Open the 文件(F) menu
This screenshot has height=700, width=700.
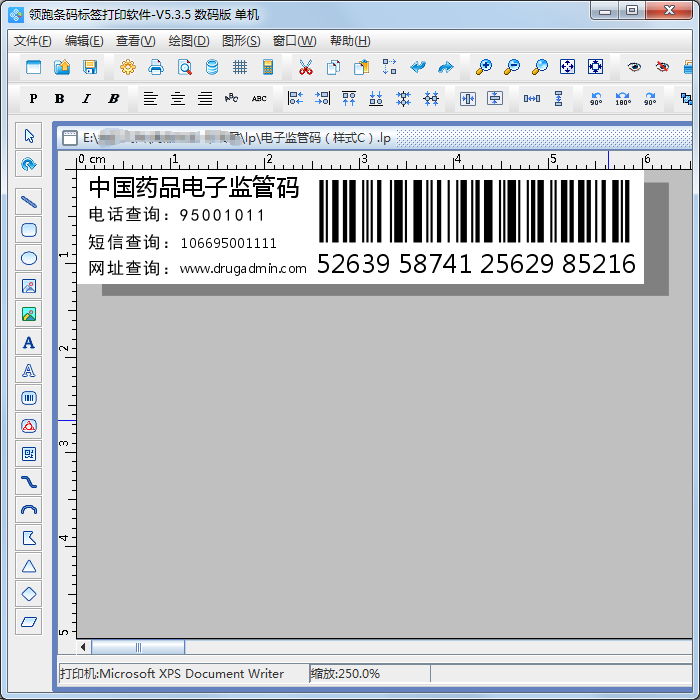pyautogui.click(x=33, y=41)
